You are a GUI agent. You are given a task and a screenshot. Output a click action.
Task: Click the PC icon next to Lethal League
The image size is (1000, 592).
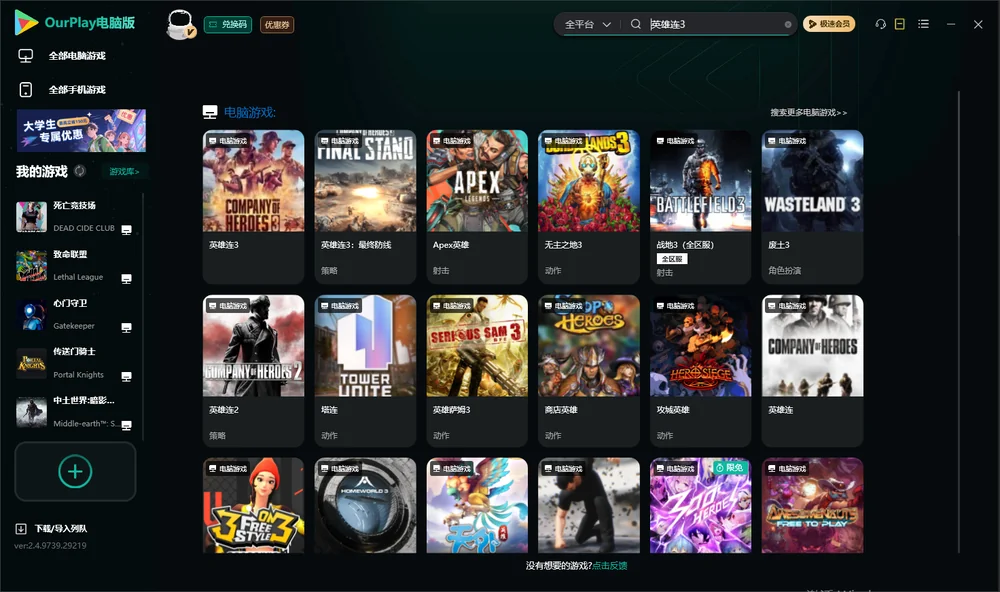pos(126,279)
